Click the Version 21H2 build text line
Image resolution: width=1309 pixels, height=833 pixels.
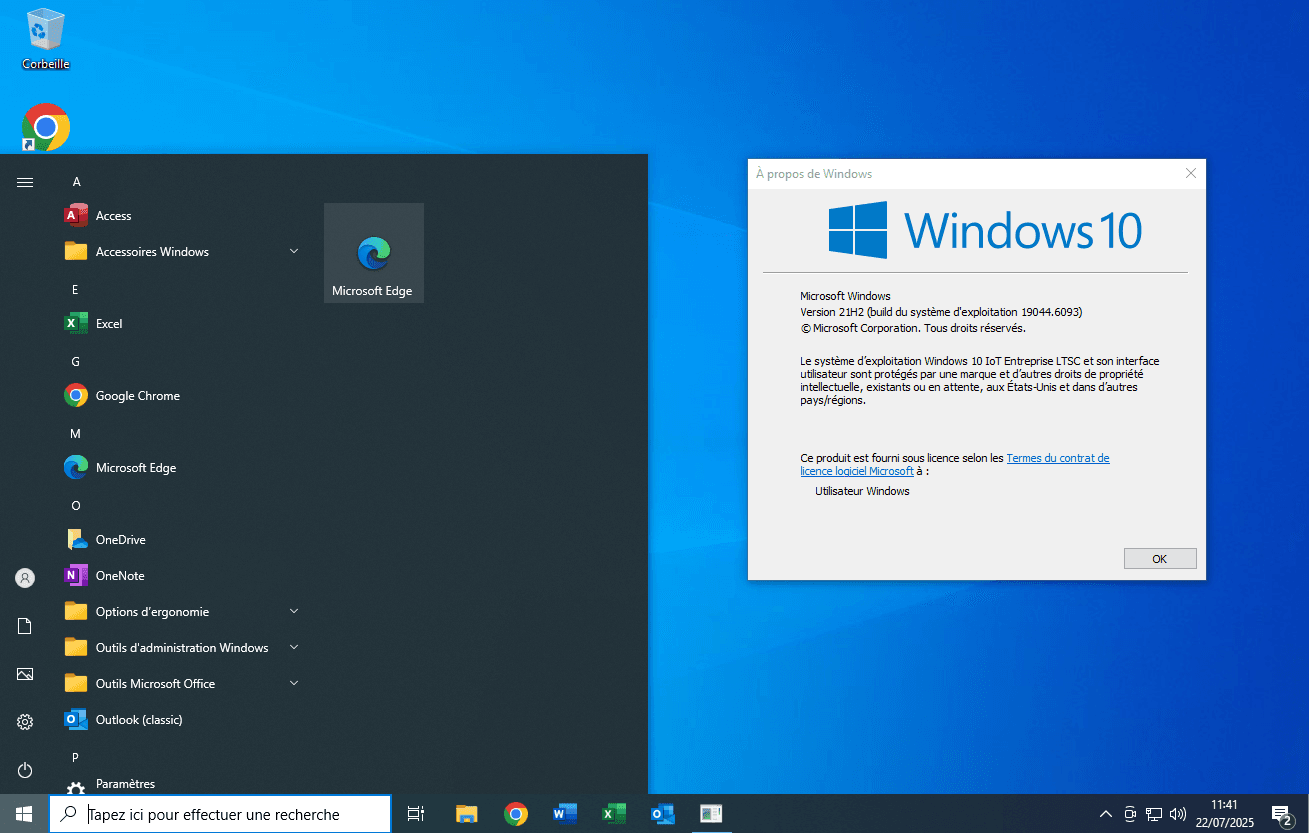[x=941, y=312]
